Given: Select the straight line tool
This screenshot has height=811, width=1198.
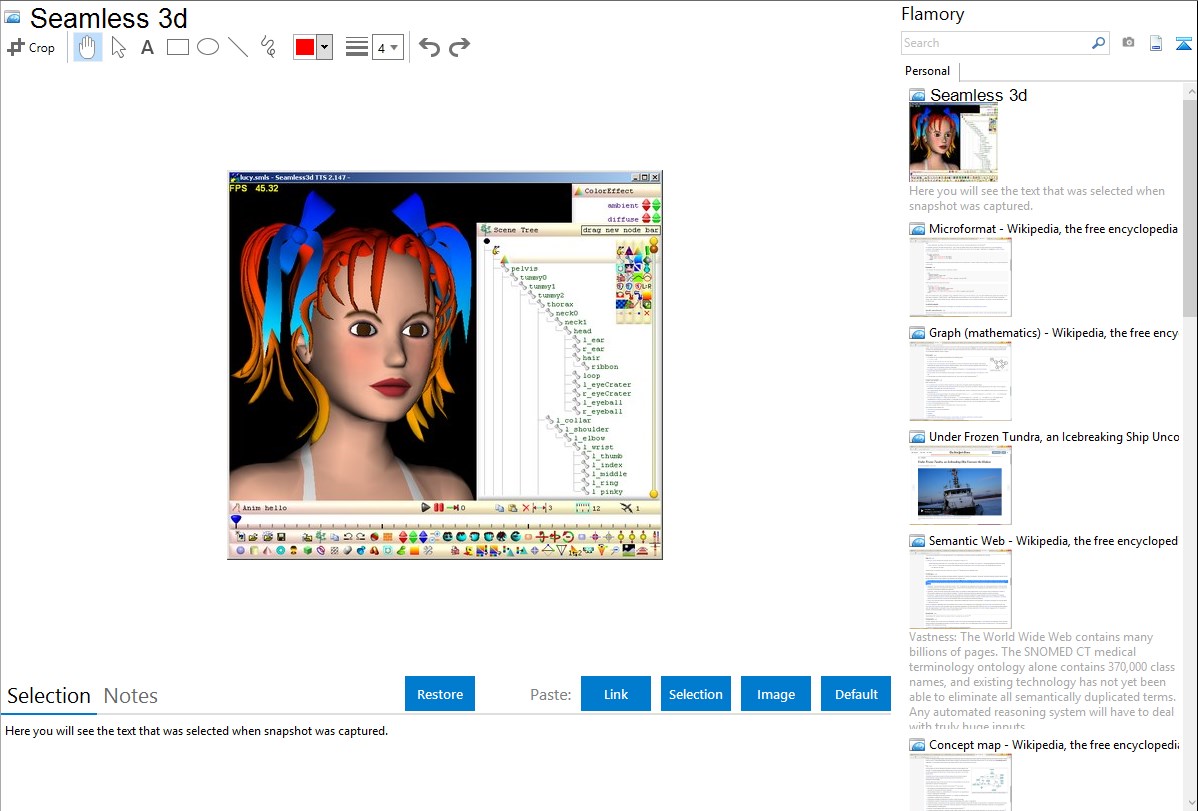Looking at the screenshot, I should [238, 47].
